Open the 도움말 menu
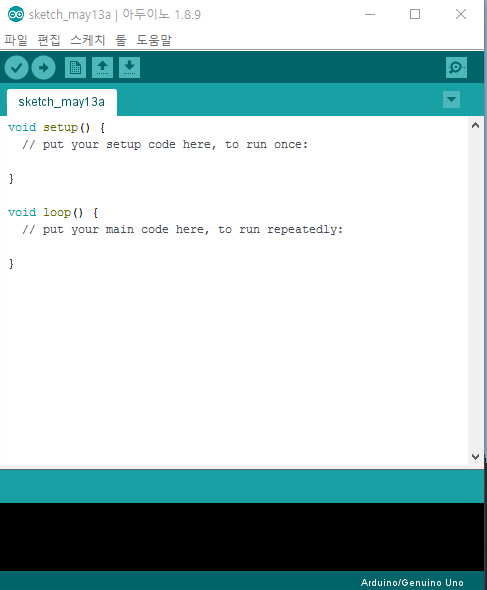The height and width of the screenshot is (590, 487). pos(154,40)
